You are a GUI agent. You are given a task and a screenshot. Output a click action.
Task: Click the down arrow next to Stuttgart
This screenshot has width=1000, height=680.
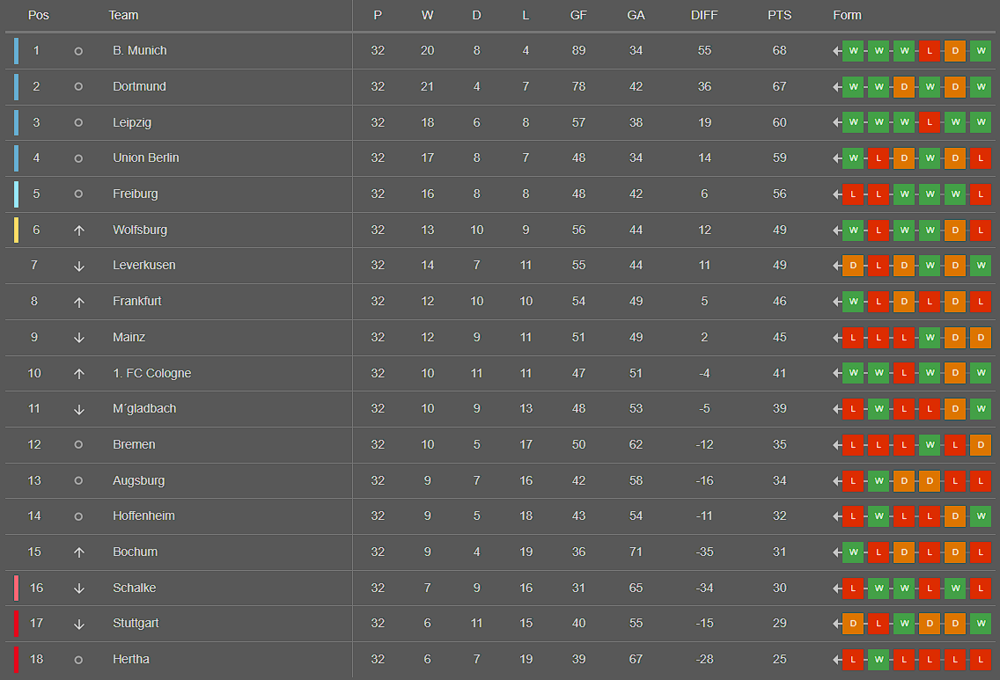point(79,624)
